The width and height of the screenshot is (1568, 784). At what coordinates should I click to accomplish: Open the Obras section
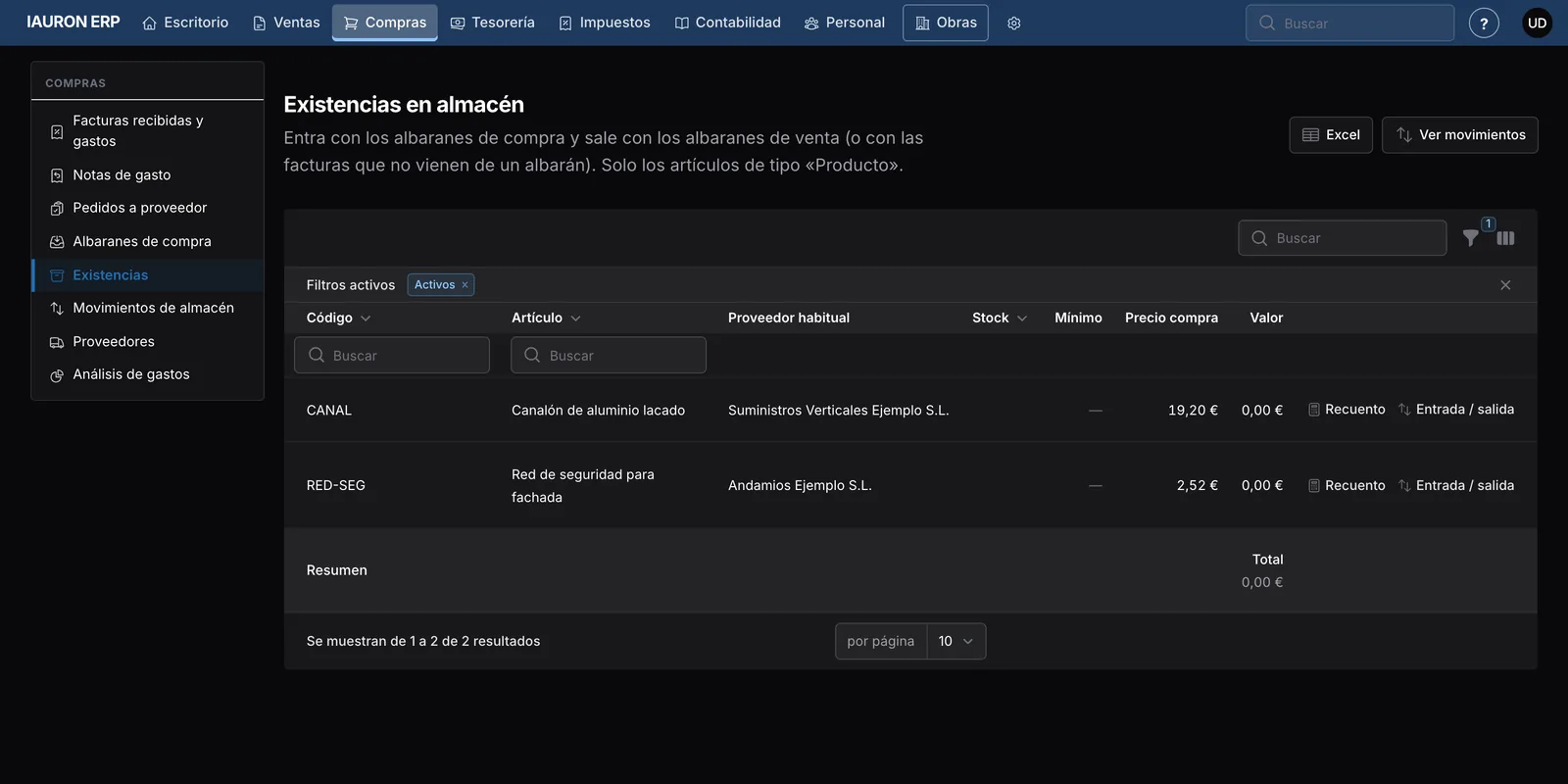pos(946,23)
